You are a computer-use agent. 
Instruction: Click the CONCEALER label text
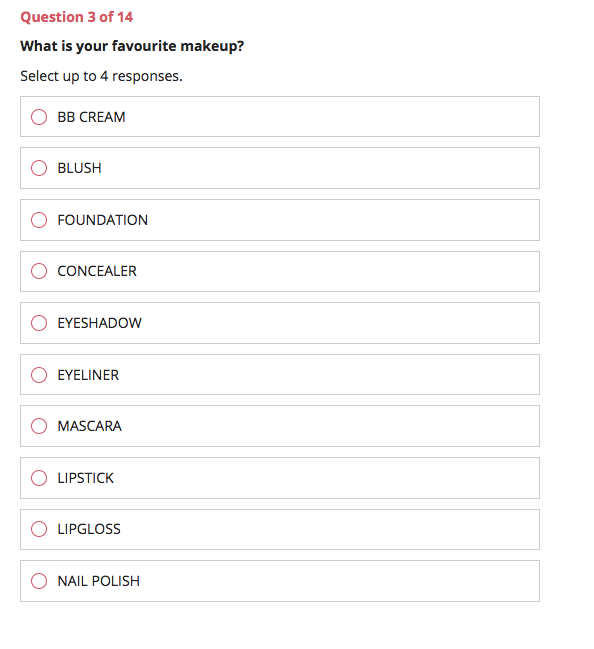click(97, 271)
